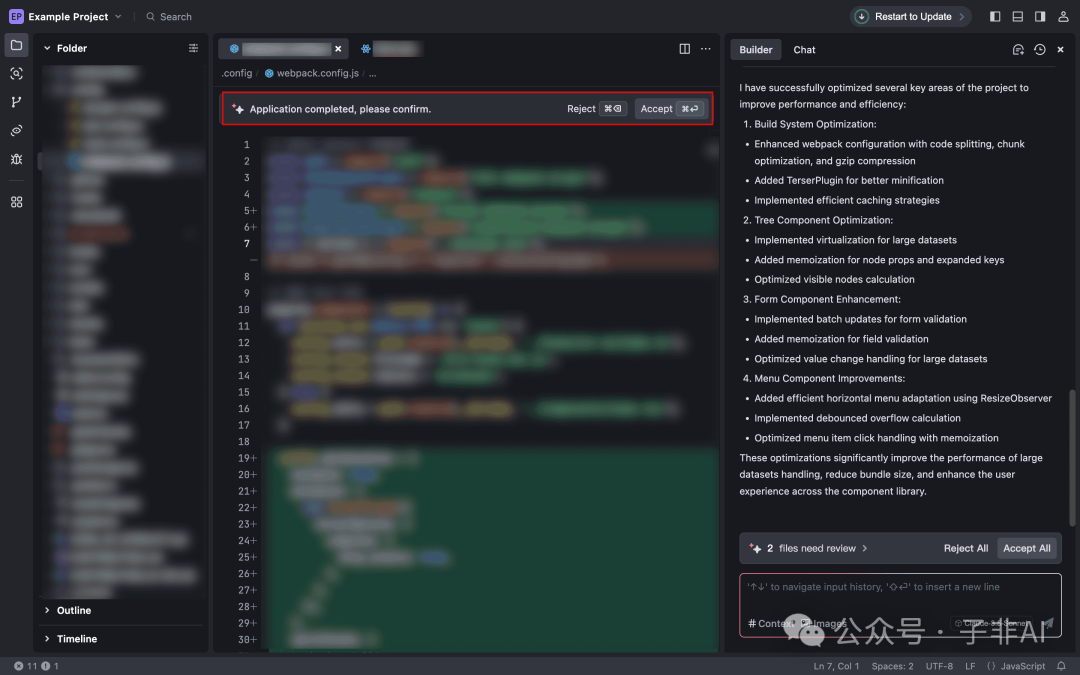Click the breadcrumb trailing ellipsis
The width and height of the screenshot is (1080, 675).
pyautogui.click(x=373, y=73)
